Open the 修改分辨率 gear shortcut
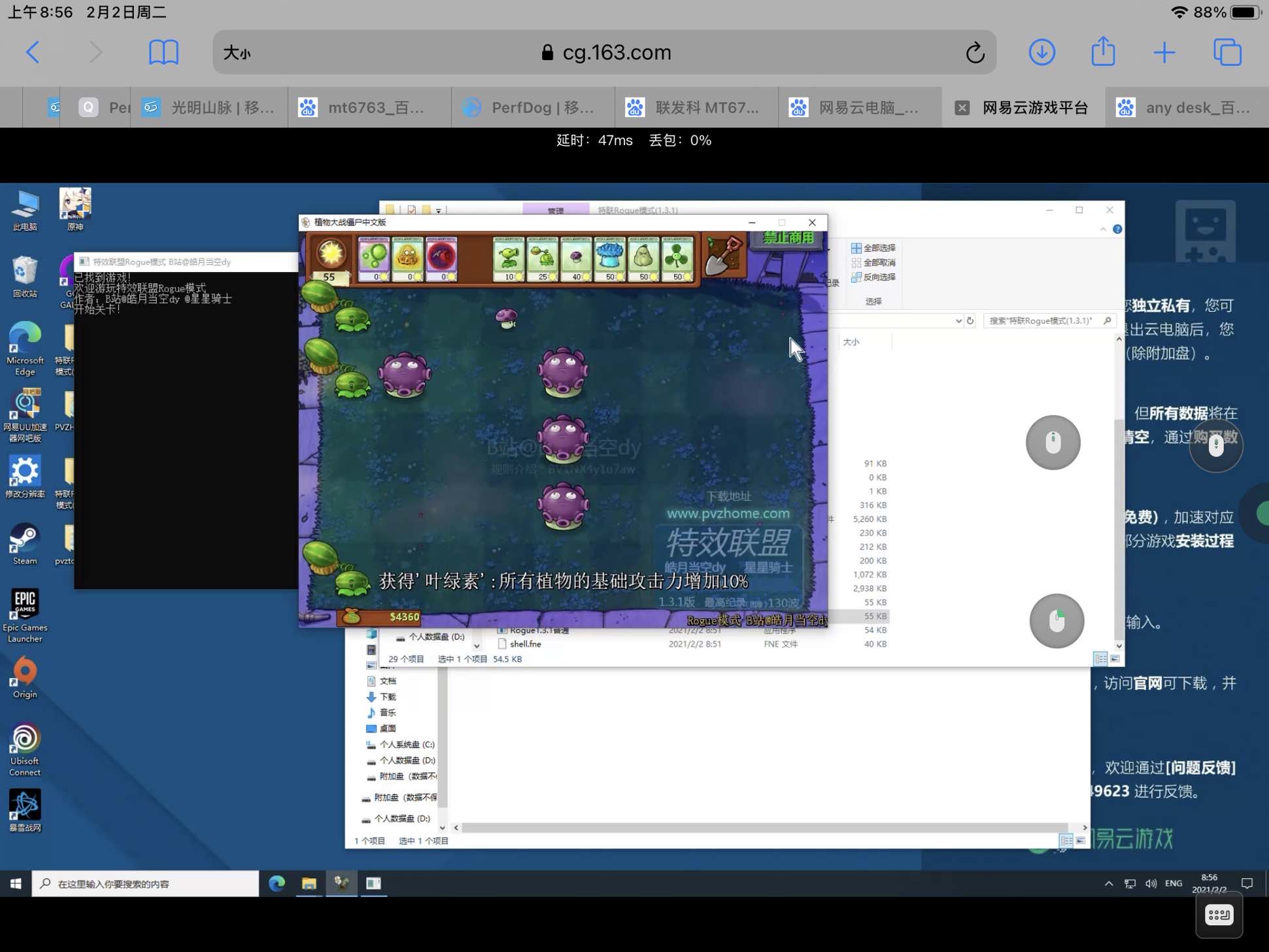This screenshot has width=1269, height=952. [x=25, y=477]
